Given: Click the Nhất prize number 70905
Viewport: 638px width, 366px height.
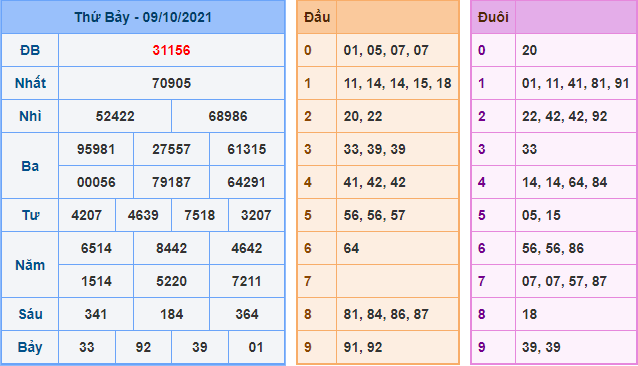Looking at the screenshot, I should pos(171,83).
